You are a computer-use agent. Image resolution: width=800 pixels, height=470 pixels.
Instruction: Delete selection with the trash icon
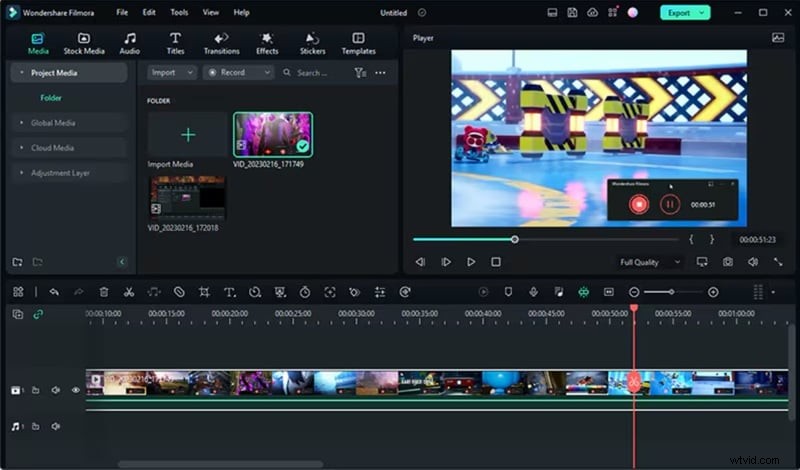click(104, 292)
